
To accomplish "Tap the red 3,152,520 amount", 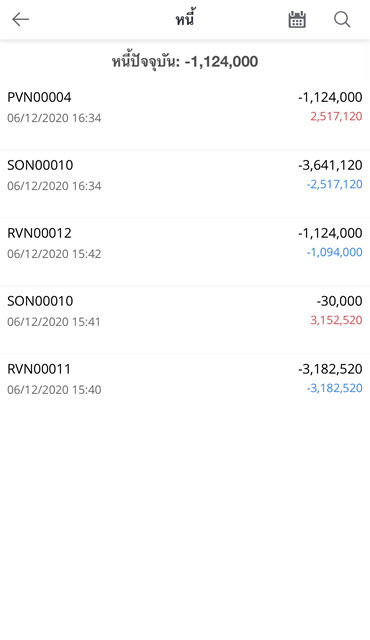I will (x=336, y=320).
